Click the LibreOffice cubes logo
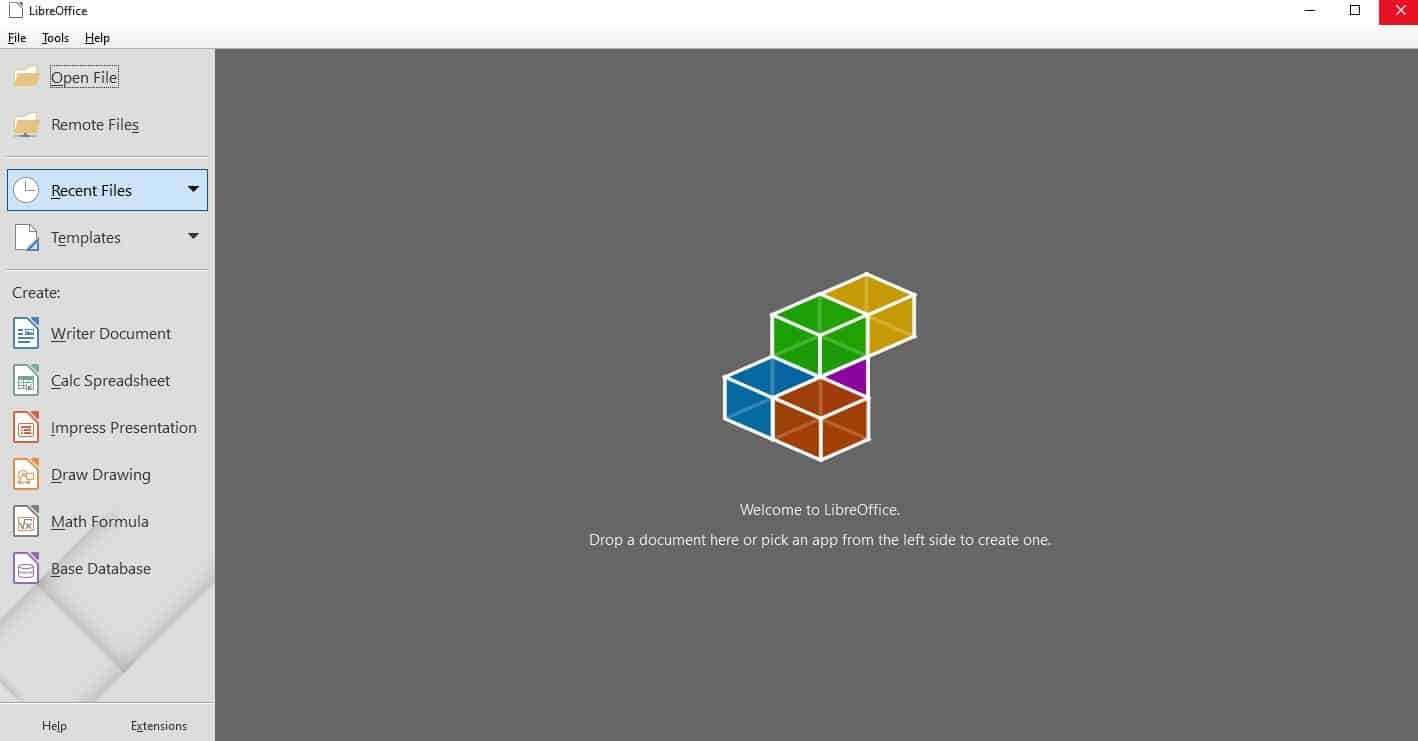 point(819,366)
